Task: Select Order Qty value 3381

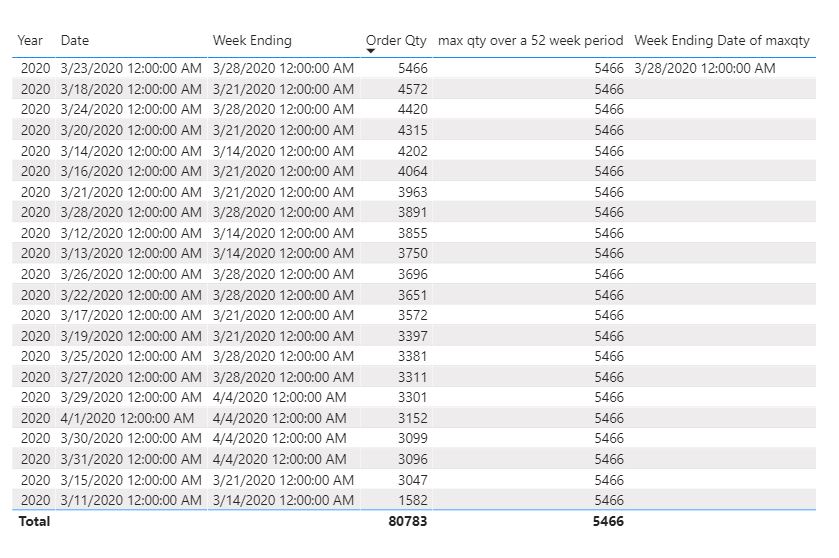Action: tap(413, 357)
